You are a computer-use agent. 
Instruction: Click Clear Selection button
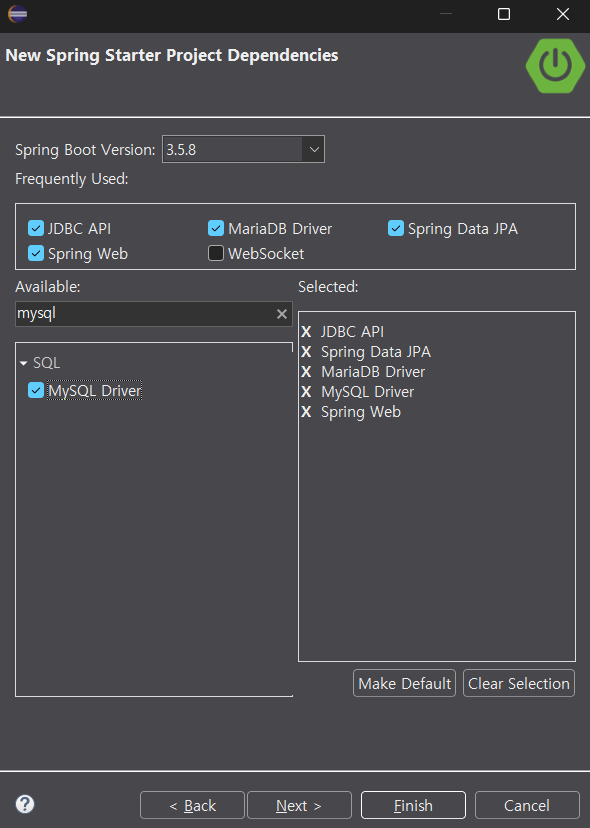tap(519, 683)
